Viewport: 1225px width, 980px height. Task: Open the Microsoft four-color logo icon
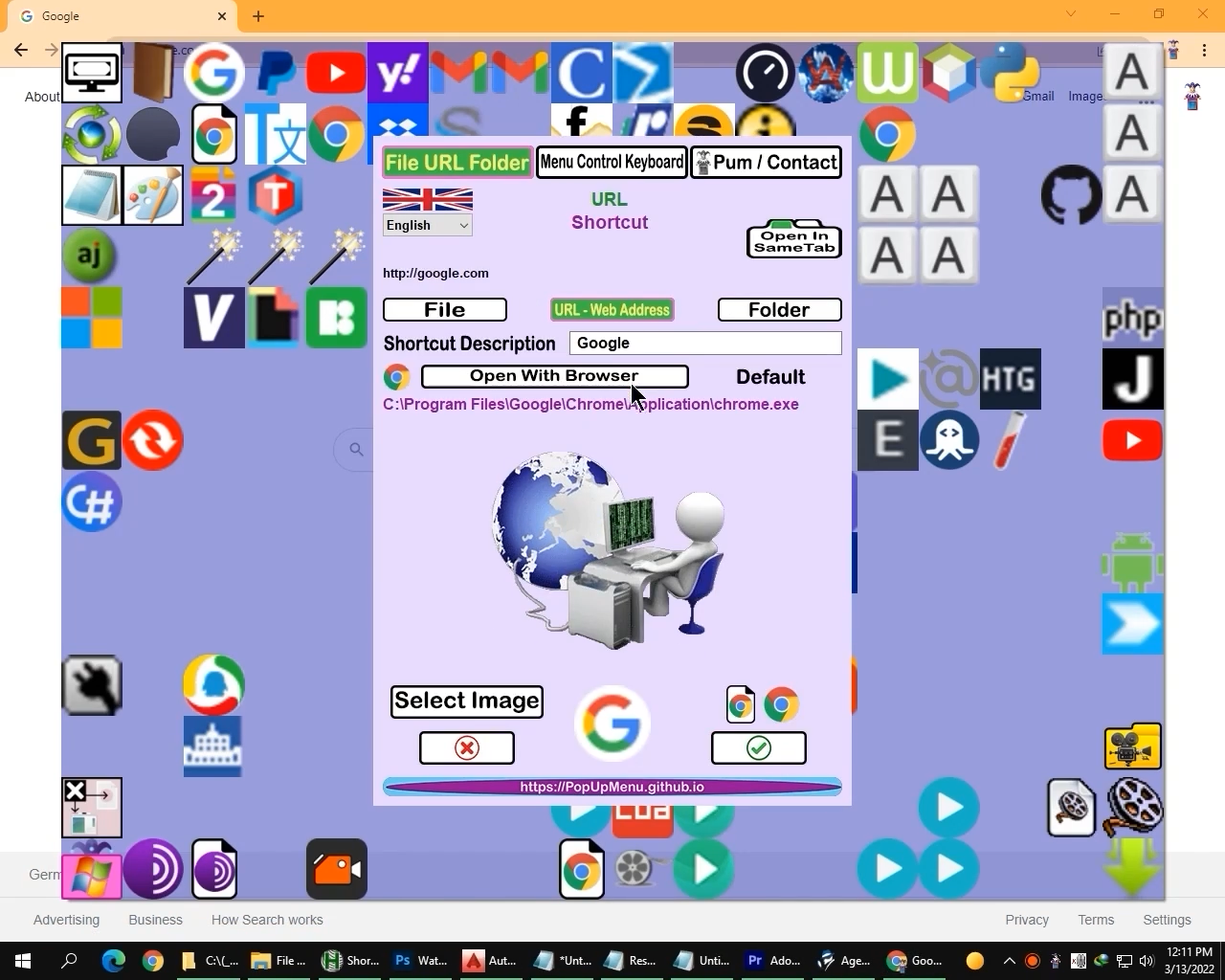coord(92,318)
